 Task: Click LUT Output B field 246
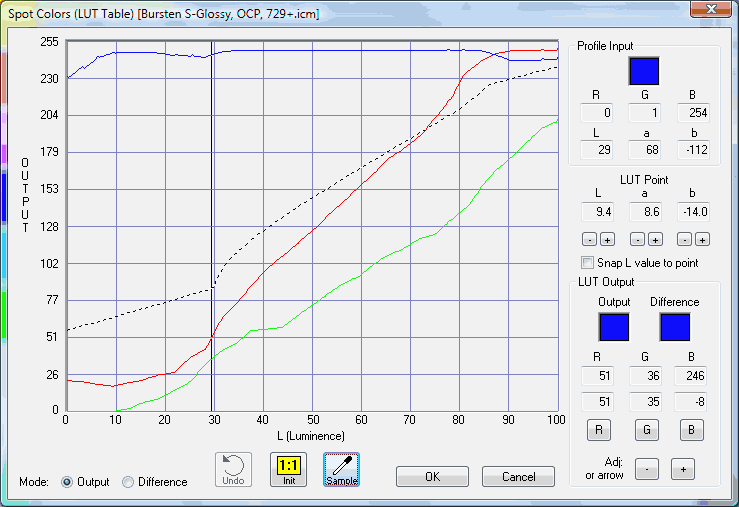pos(690,376)
